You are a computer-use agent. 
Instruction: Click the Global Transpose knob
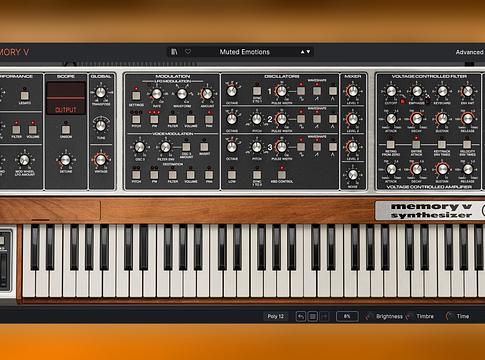[100, 92]
